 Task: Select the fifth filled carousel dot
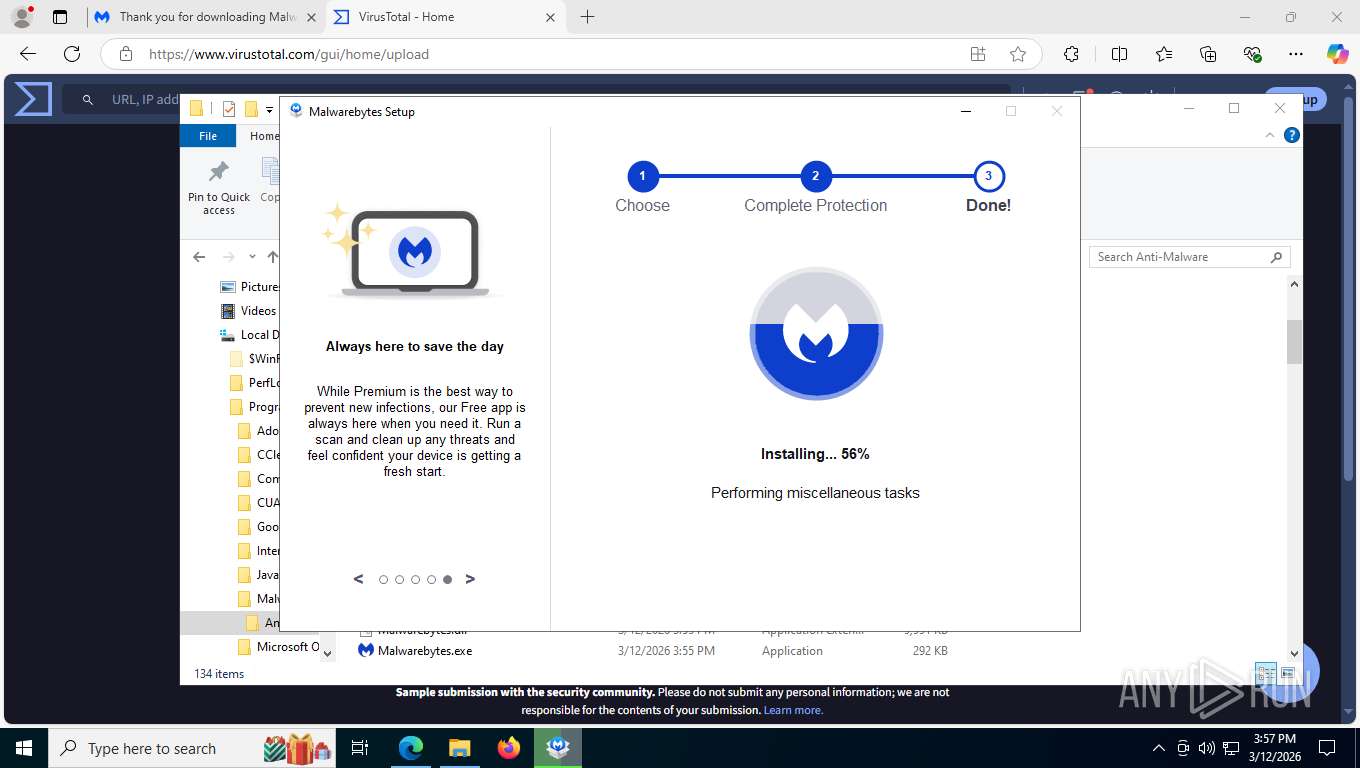pyautogui.click(x=447, y=579)
